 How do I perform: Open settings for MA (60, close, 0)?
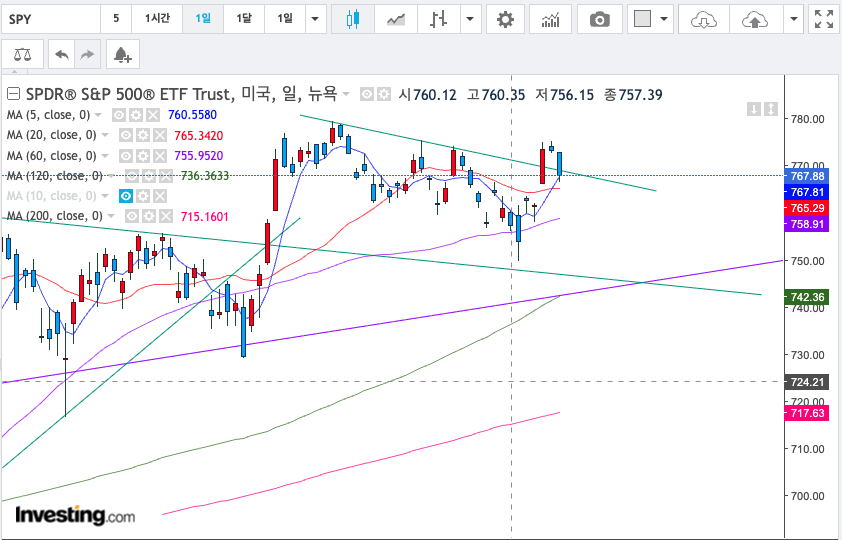coord(142,156)
